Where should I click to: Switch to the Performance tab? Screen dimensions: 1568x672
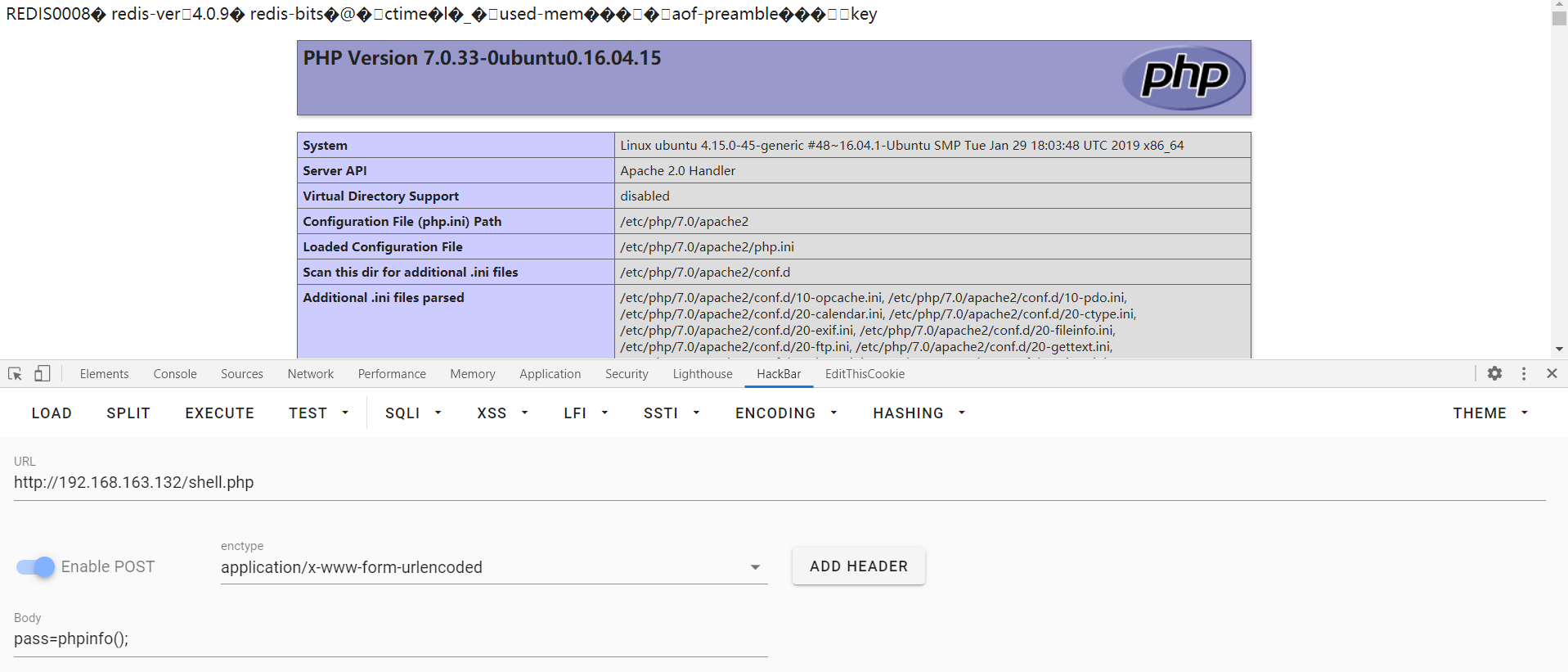392,374
